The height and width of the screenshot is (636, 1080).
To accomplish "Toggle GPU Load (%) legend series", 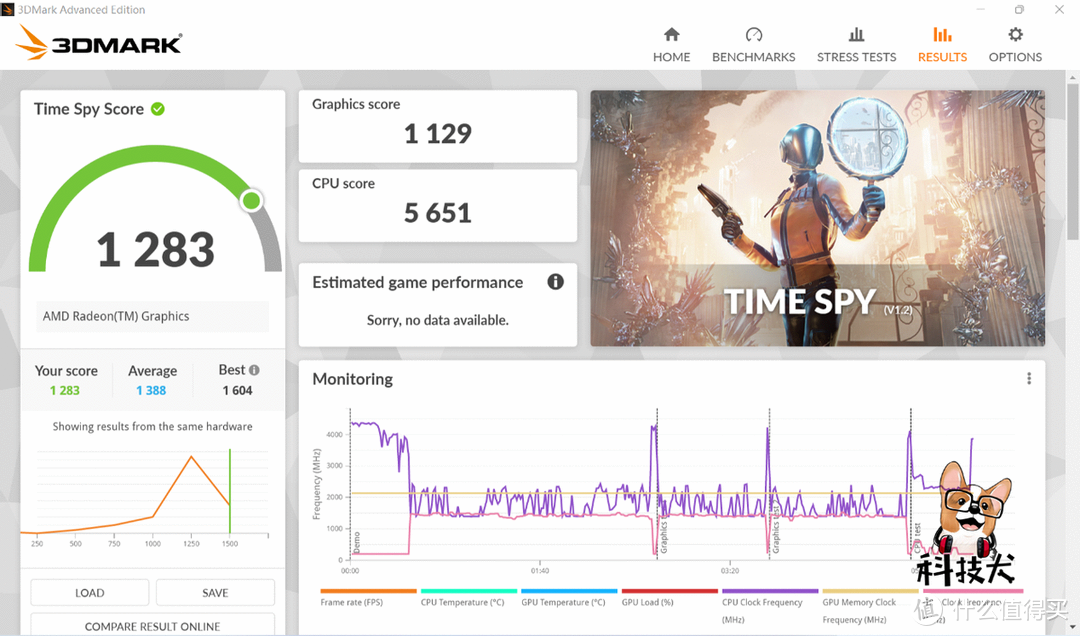I will (647, 602).
